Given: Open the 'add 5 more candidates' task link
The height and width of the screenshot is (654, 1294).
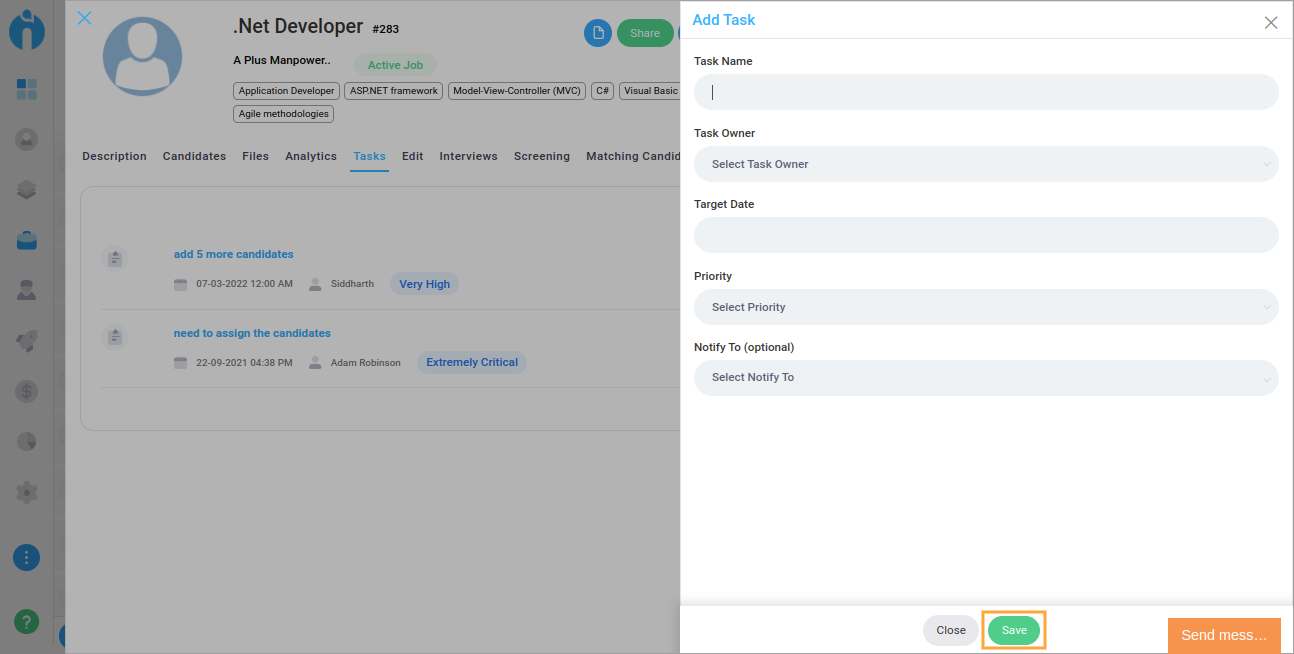Looking at the screenshot, I should pyautogui.click(x=234, y=254).
